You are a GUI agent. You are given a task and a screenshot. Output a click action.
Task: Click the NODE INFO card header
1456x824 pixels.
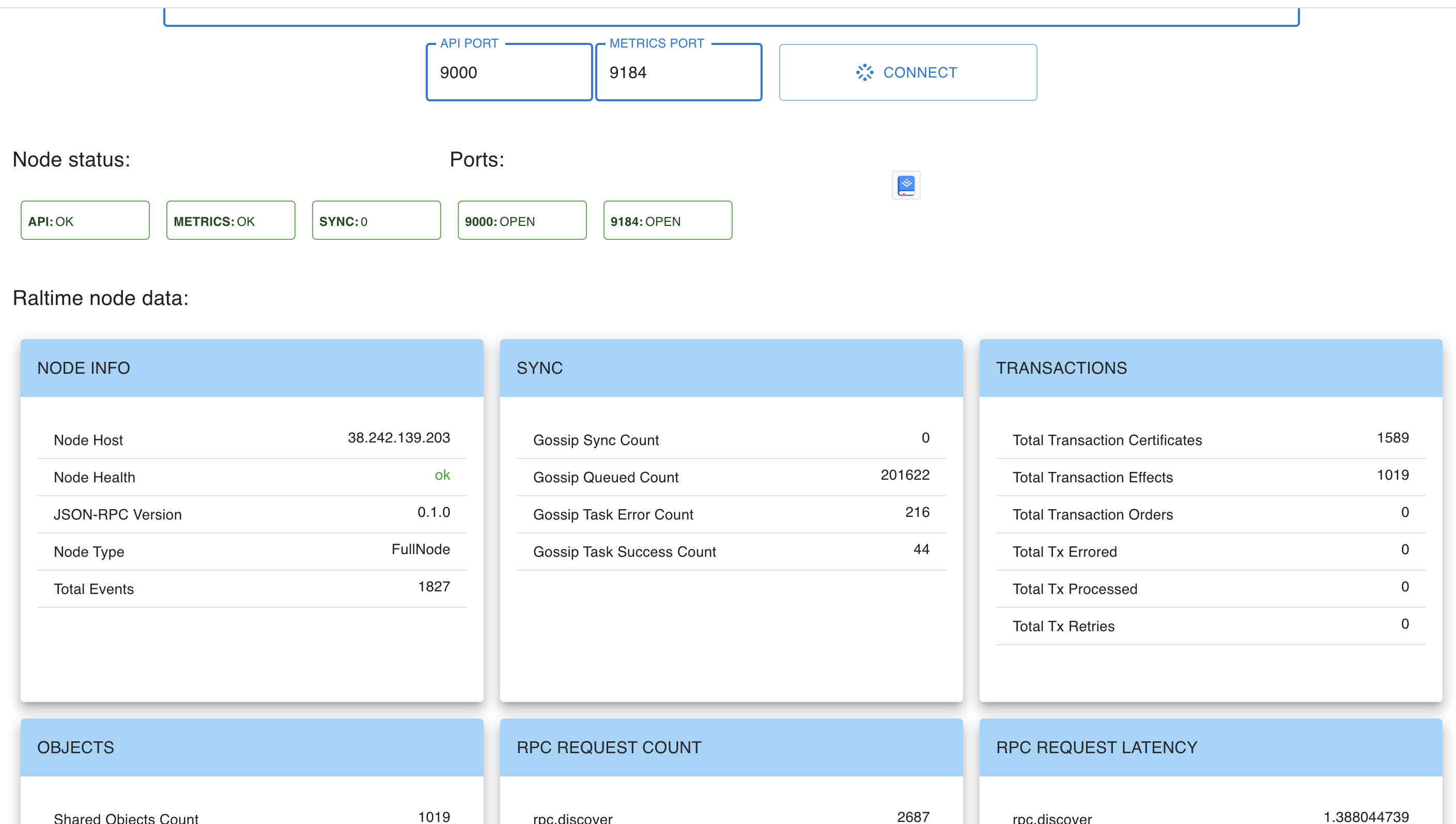coord(252,368)
